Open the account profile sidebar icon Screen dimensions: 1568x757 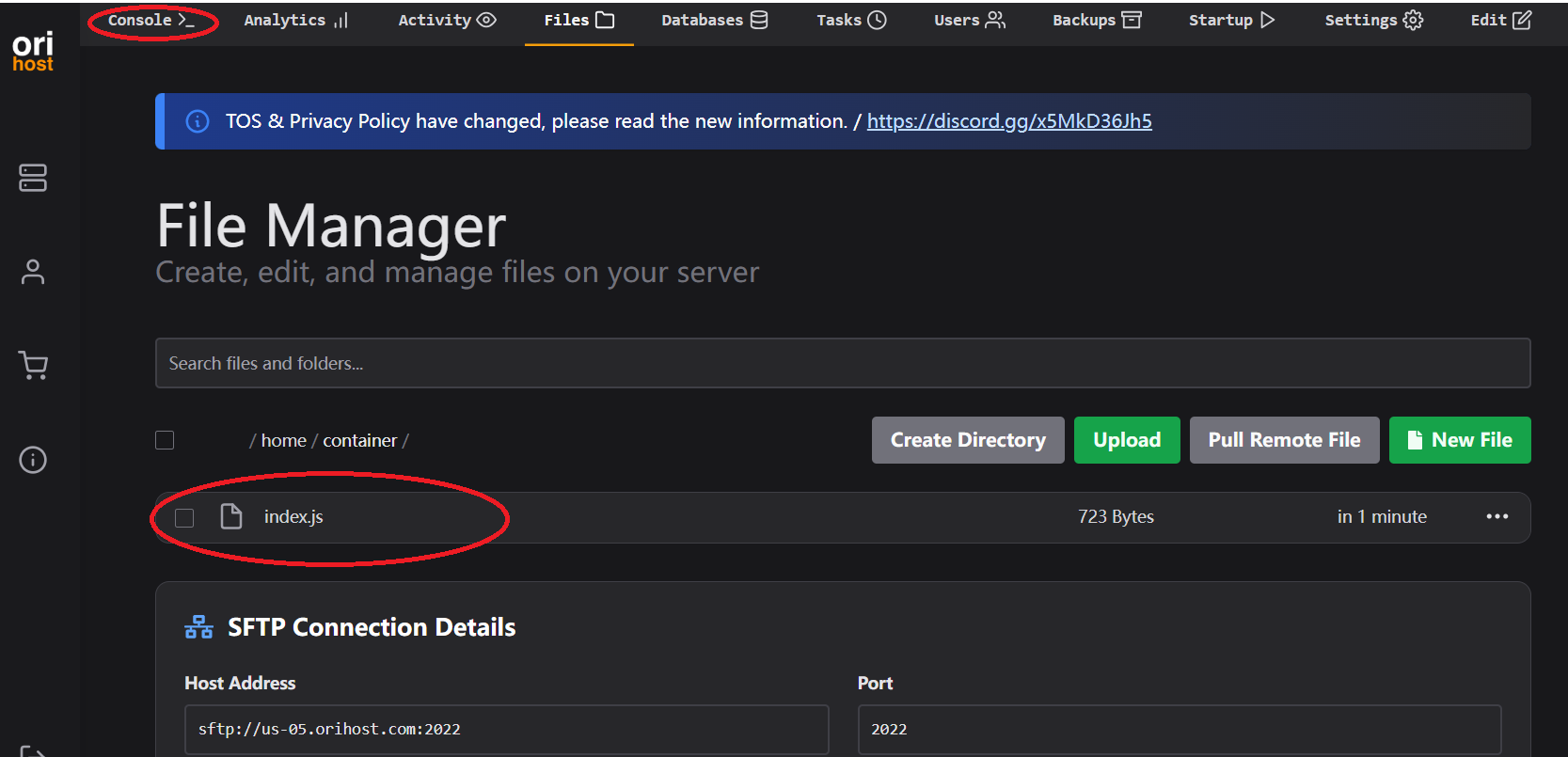point(33,272)
